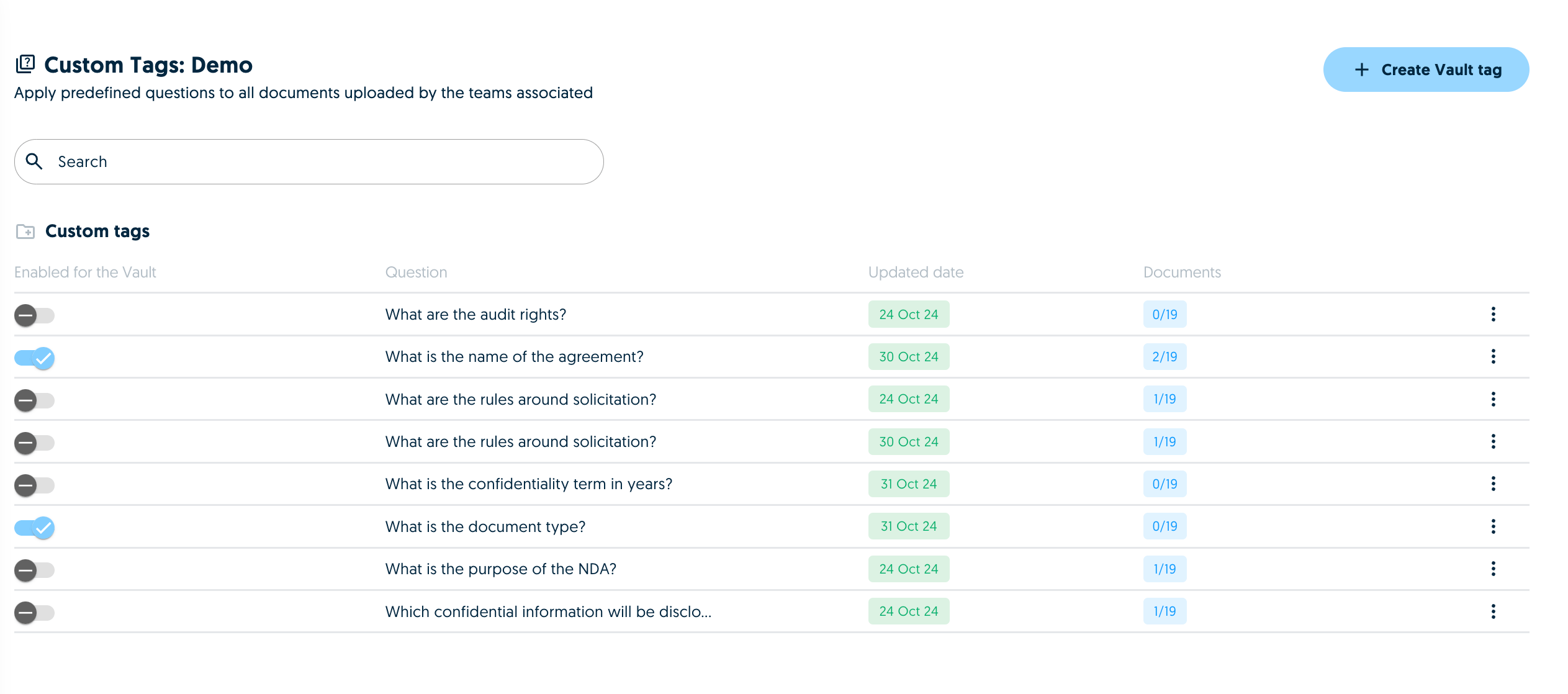This screenshot has width=1568, height=694.
Task: Click the Custom tags folder icon
Action: coord(25,232)
